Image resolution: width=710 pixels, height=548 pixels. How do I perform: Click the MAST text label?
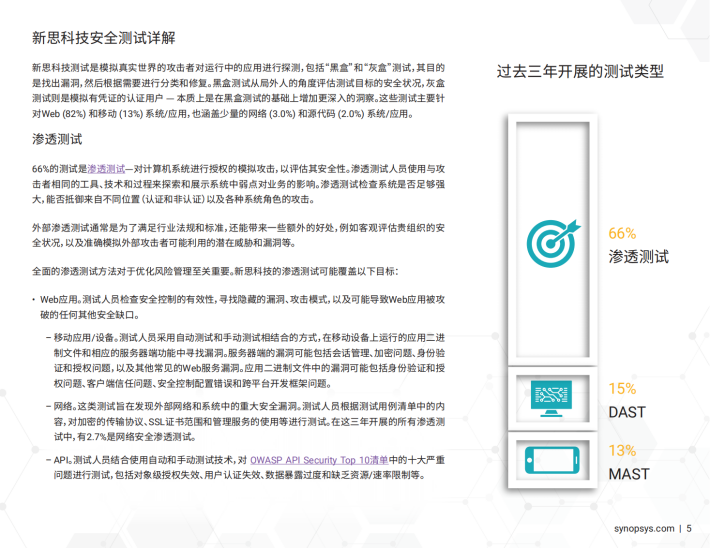628,474
